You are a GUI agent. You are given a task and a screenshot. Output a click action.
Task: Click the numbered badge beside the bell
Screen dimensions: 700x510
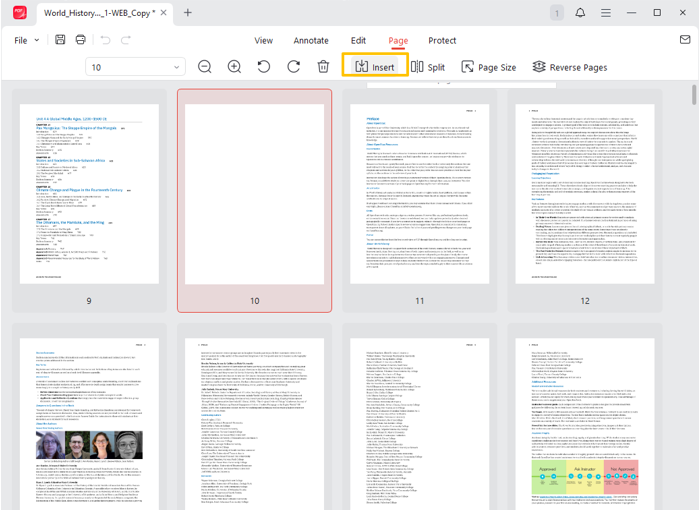pyautogui.click(x=557, y=13)
